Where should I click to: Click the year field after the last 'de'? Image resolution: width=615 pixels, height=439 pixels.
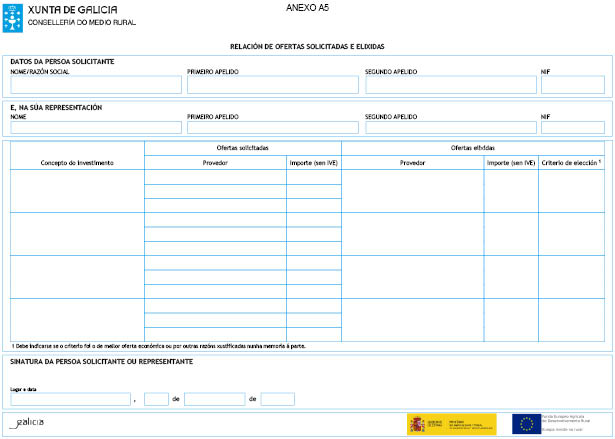pyautogui.click(x=277, y=399)
